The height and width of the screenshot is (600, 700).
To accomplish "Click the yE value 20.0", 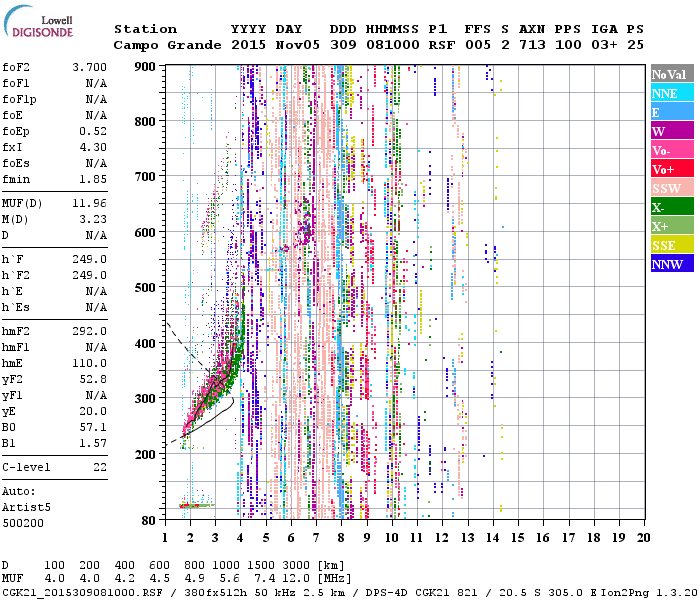I will coord(93,411).
